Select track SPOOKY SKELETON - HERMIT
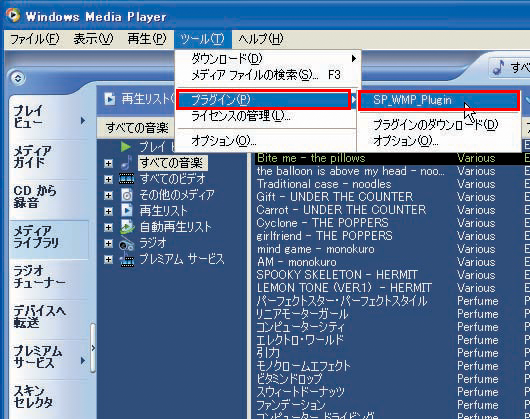This screenshot has height=419, width=530. pos(337,275)
